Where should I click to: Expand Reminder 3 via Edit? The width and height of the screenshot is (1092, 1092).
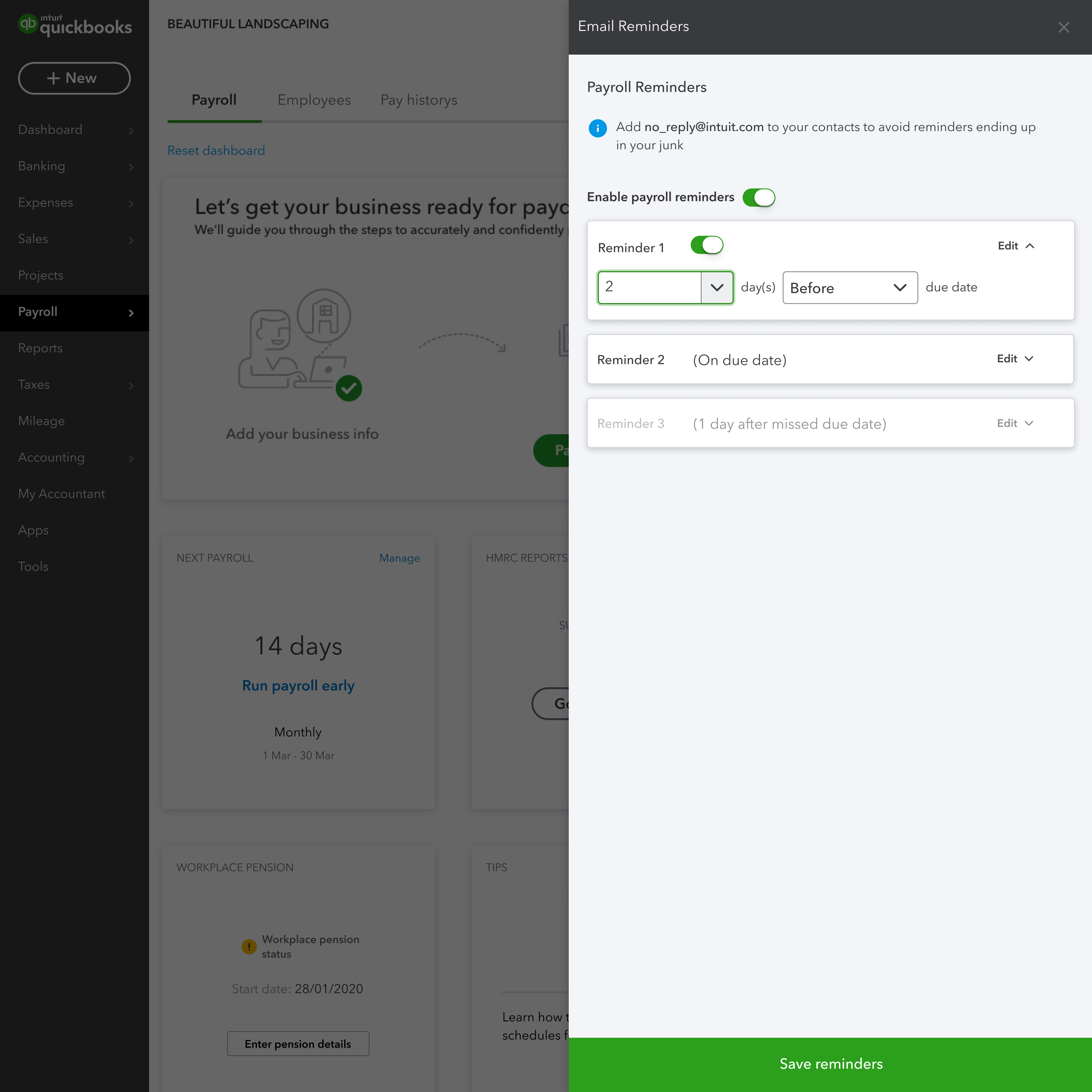pos(1015,423)
